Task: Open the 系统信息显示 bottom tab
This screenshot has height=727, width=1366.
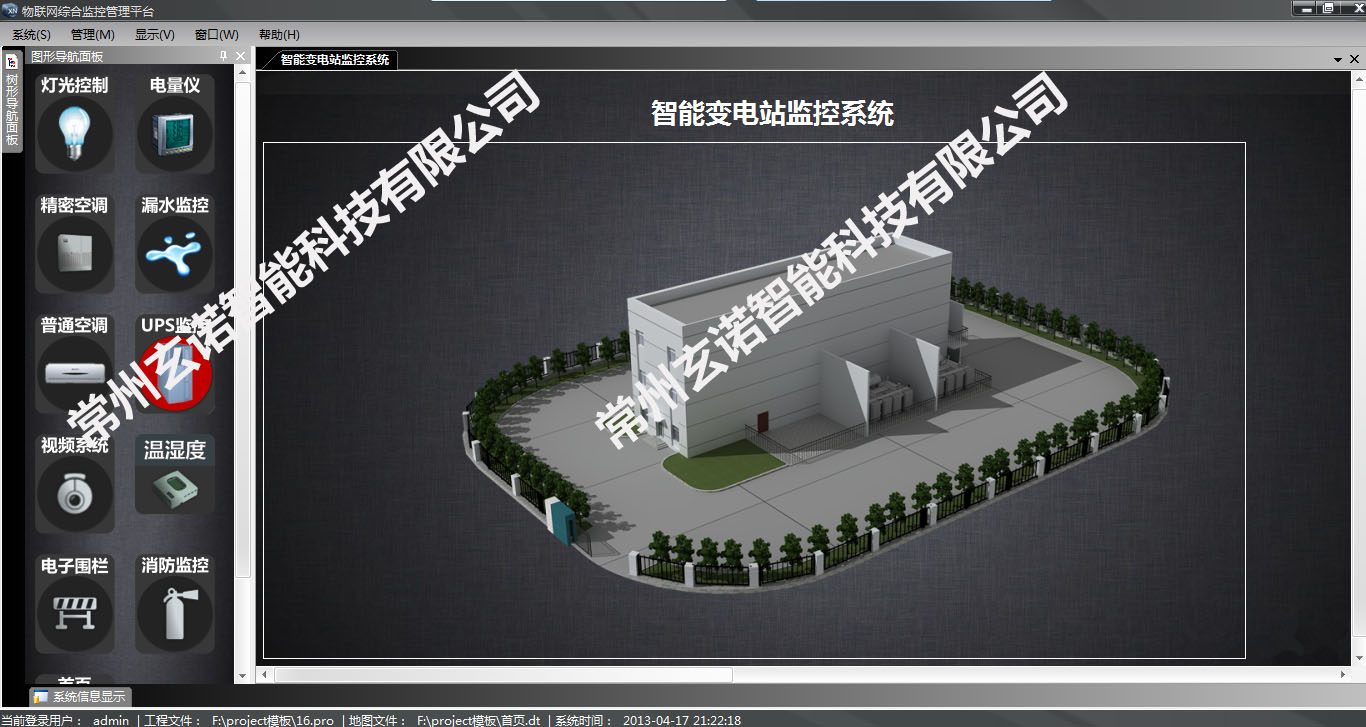Action: 79,697
